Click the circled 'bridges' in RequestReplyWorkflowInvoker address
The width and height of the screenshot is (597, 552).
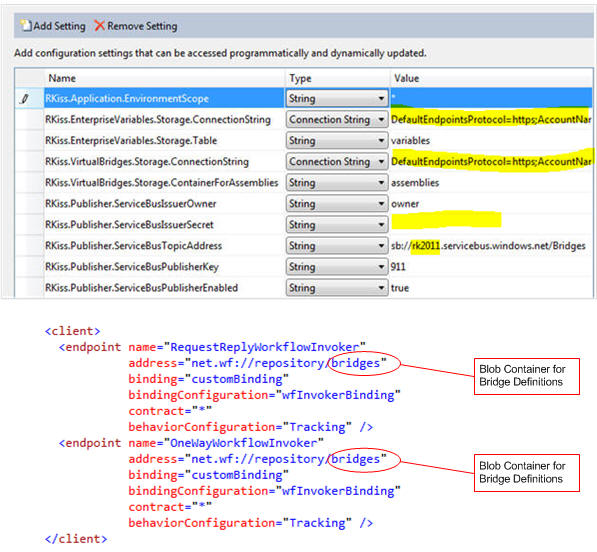(x=356, y=363)
